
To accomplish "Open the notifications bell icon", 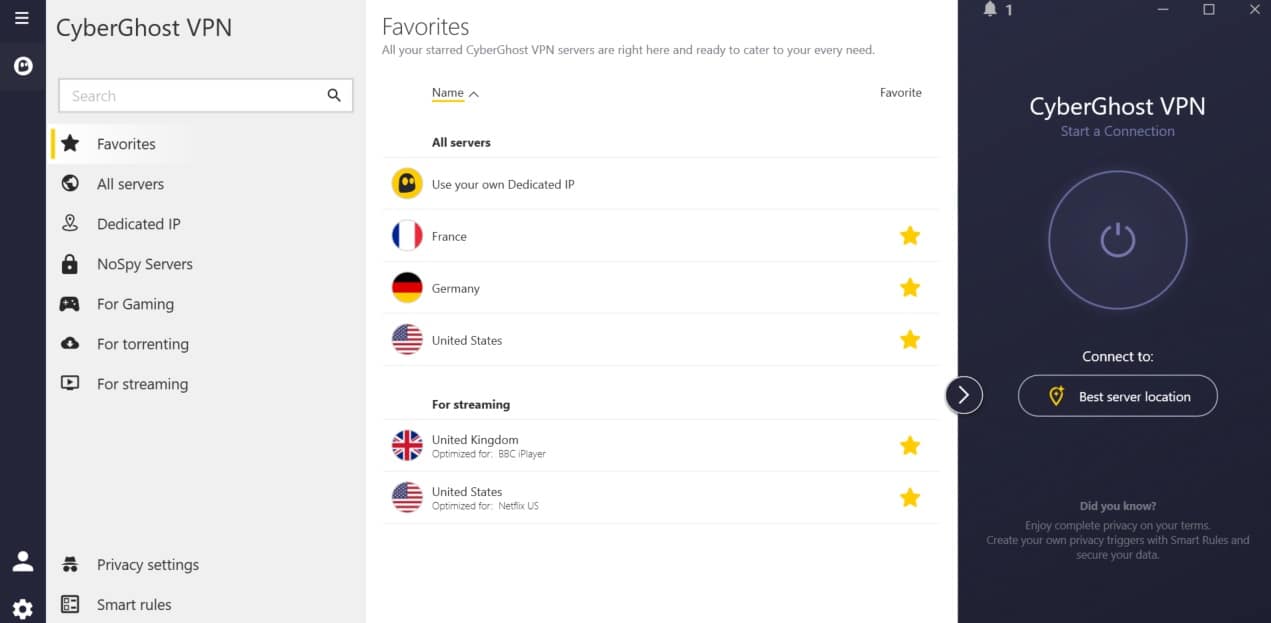I will click(x=990, y=10).
